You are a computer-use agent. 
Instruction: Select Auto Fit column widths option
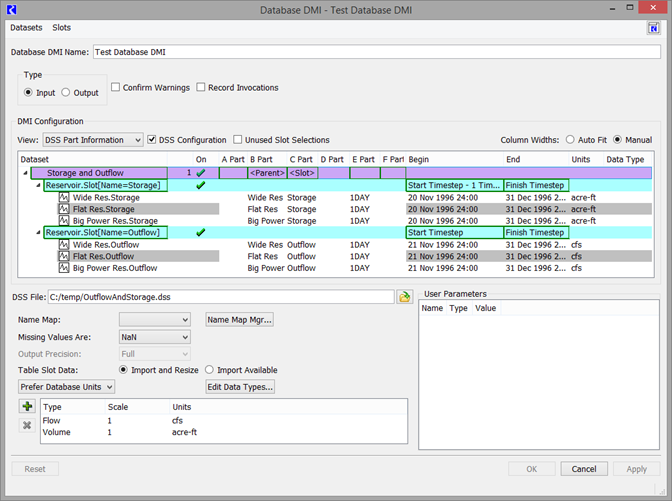tap(571, 140)
